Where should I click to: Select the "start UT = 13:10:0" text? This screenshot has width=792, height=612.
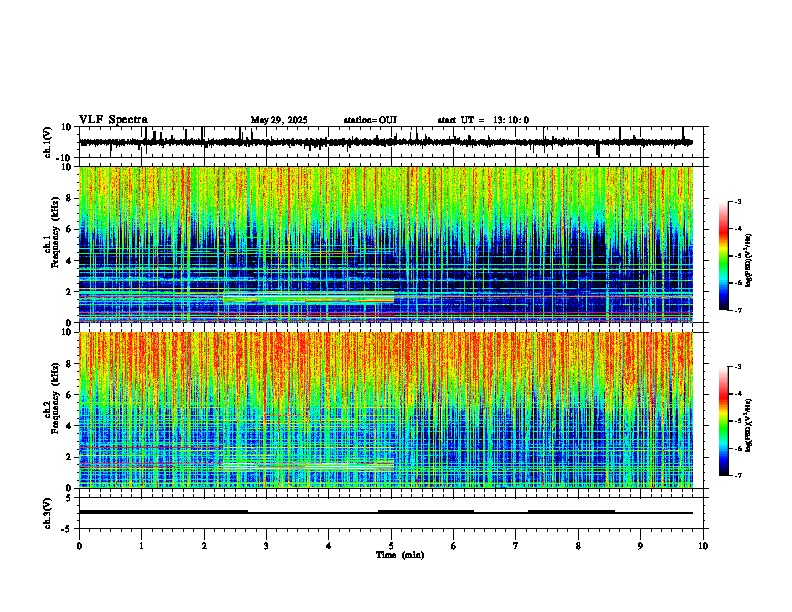(483, 120)
